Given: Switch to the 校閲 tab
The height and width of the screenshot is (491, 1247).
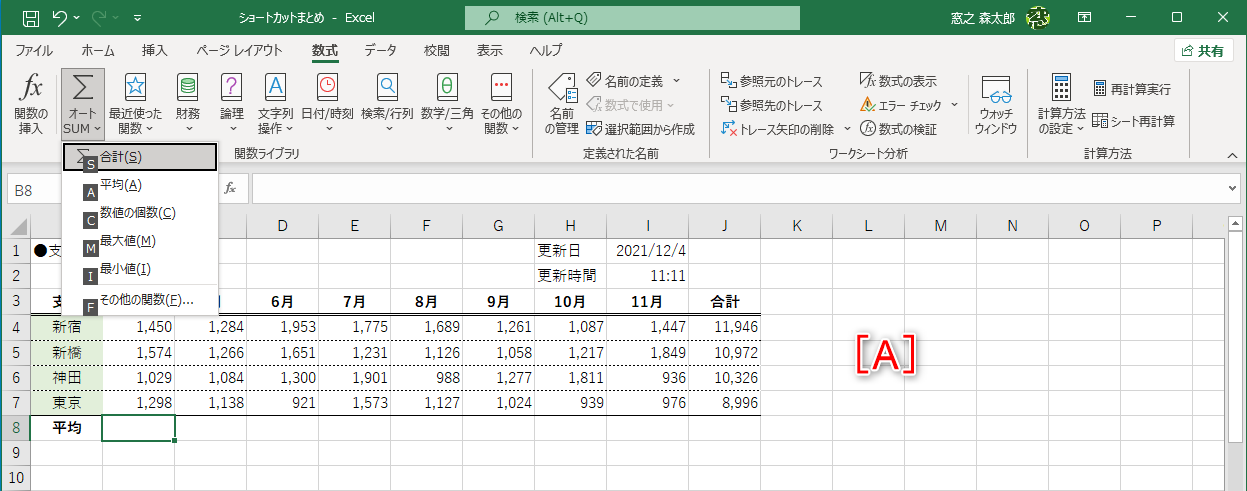Looking at the screenshot, I should tap(436, 50).
